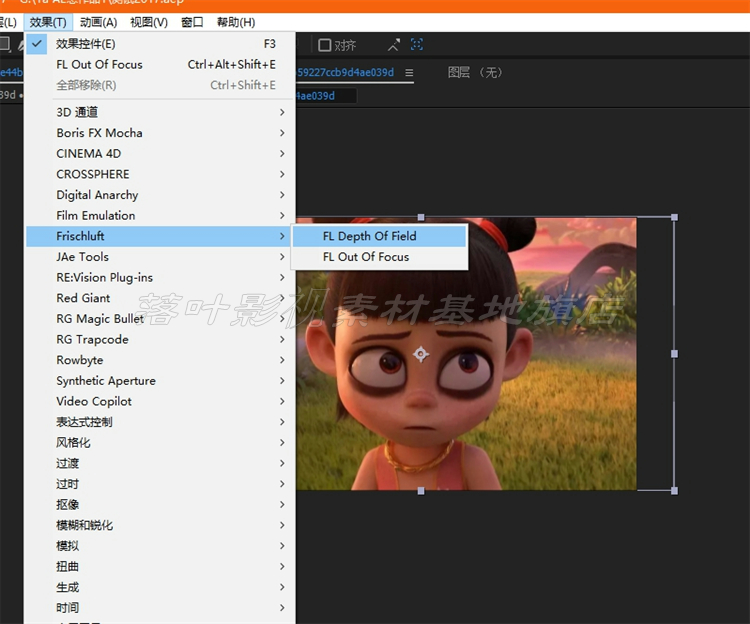Expand the Rowbyte submenu
750x624 pixels.
point(160,360)
